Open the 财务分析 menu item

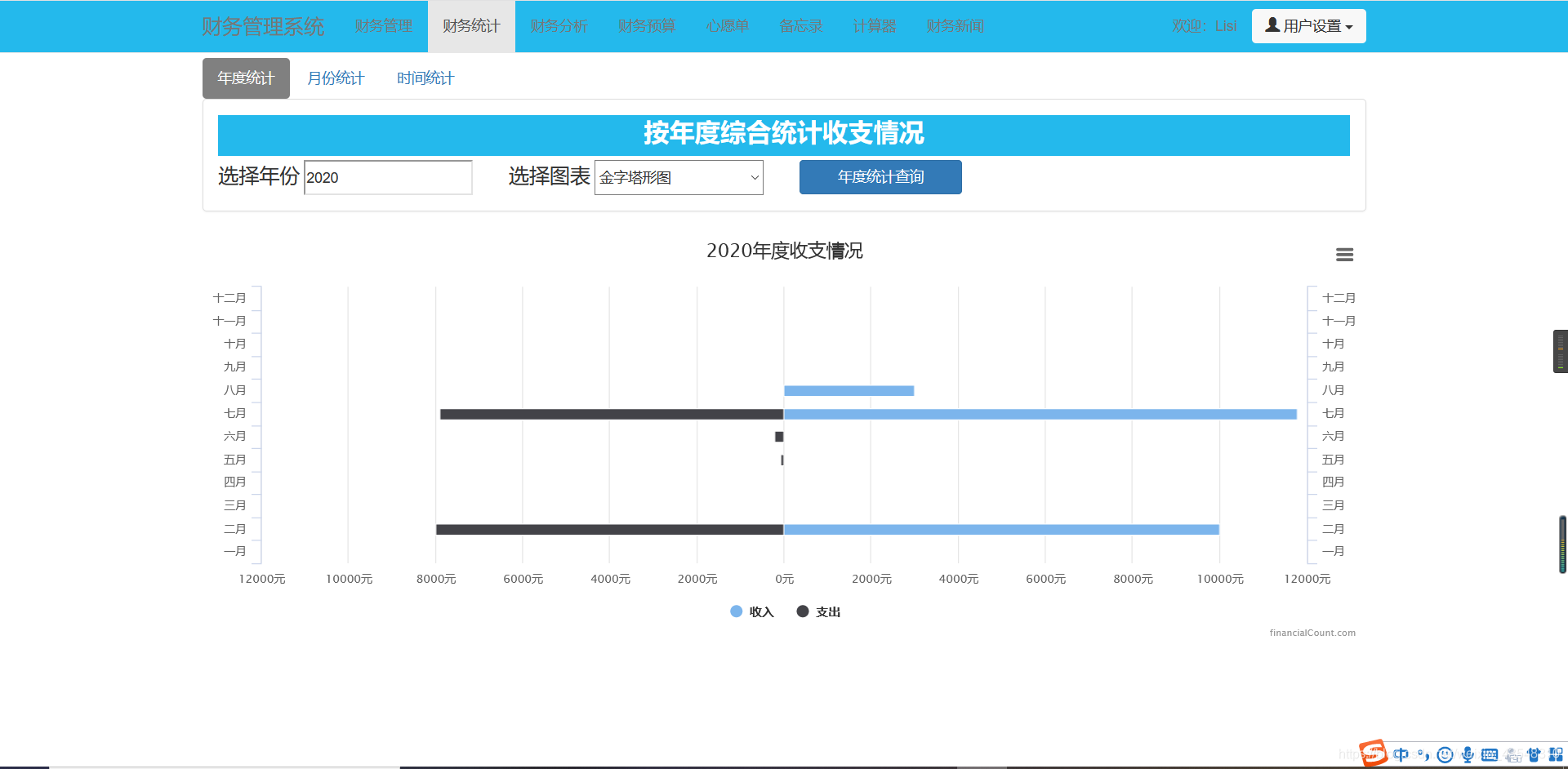[x=559, y=25]
